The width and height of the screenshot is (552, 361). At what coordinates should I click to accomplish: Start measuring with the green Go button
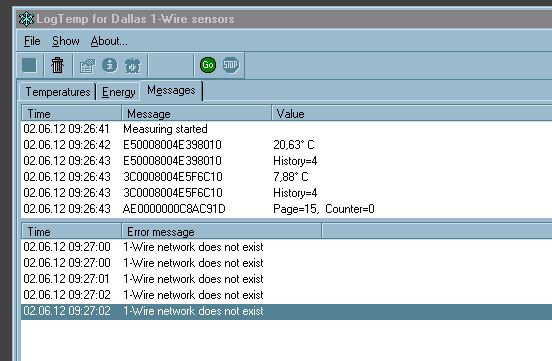(208, 65)
